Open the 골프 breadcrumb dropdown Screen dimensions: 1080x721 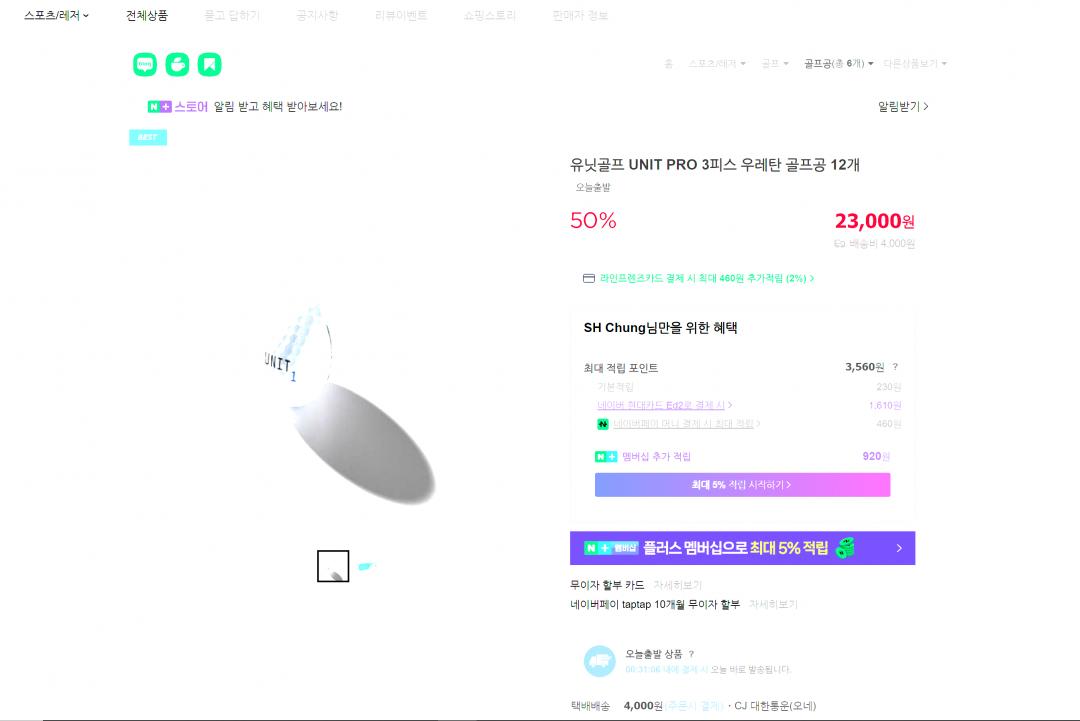774,64
